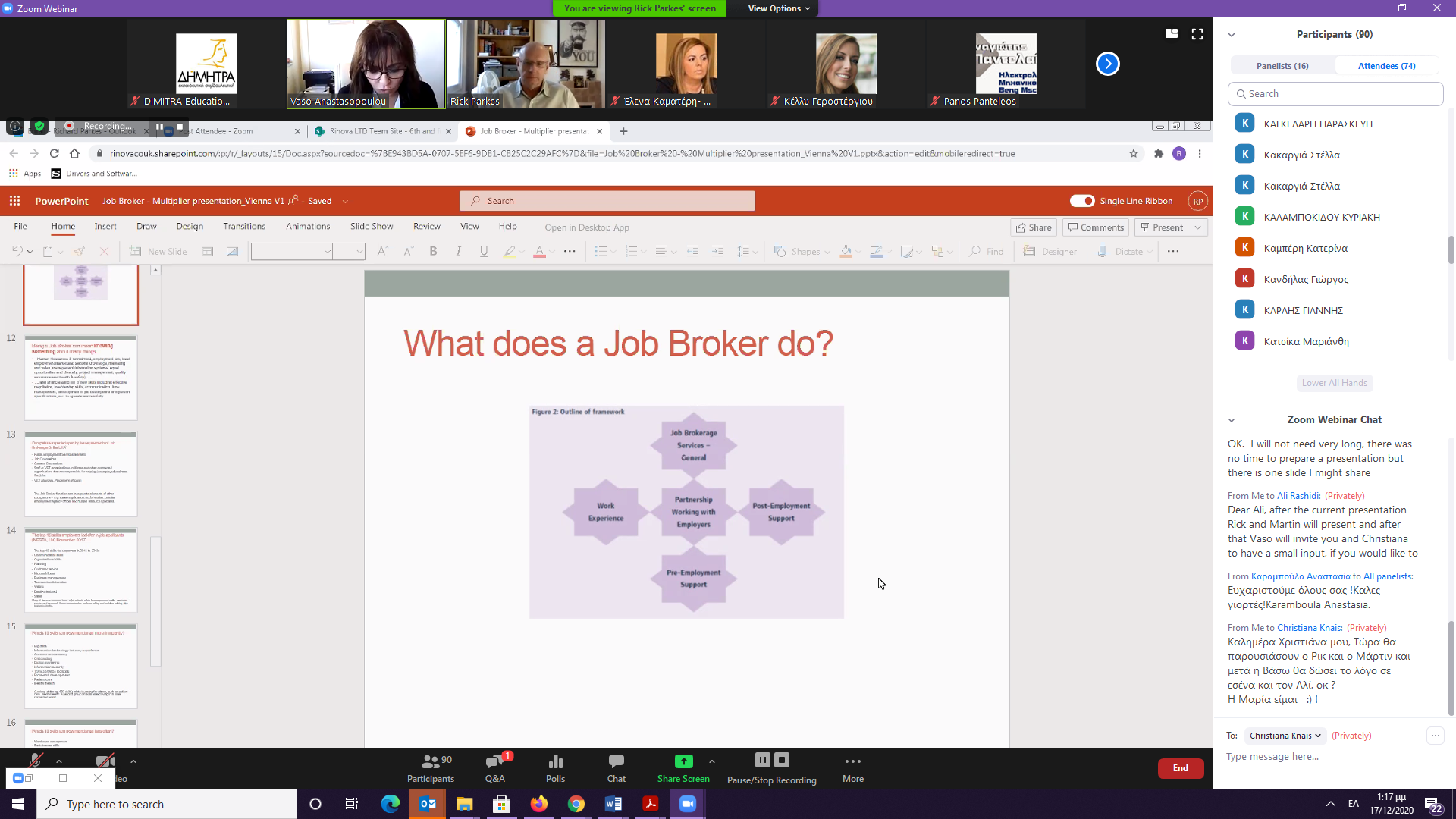The height and width of the screenshot is (819, 1456).
Task: Click the green Share Screen icon
Action: [x=683, y=761]
